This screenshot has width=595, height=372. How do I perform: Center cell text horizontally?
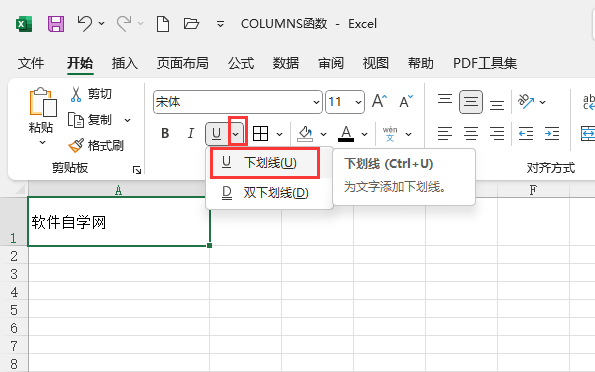click(x=471, y=133)
